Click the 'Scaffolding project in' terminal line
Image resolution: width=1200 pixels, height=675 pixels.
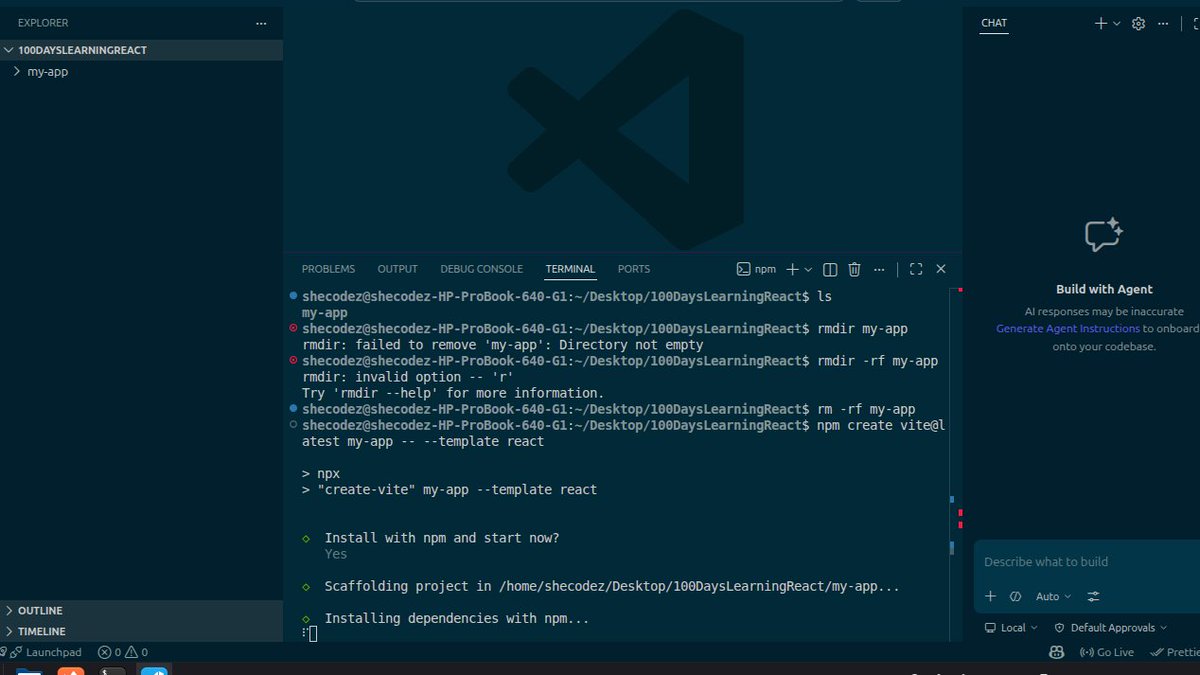coord(612,586)
